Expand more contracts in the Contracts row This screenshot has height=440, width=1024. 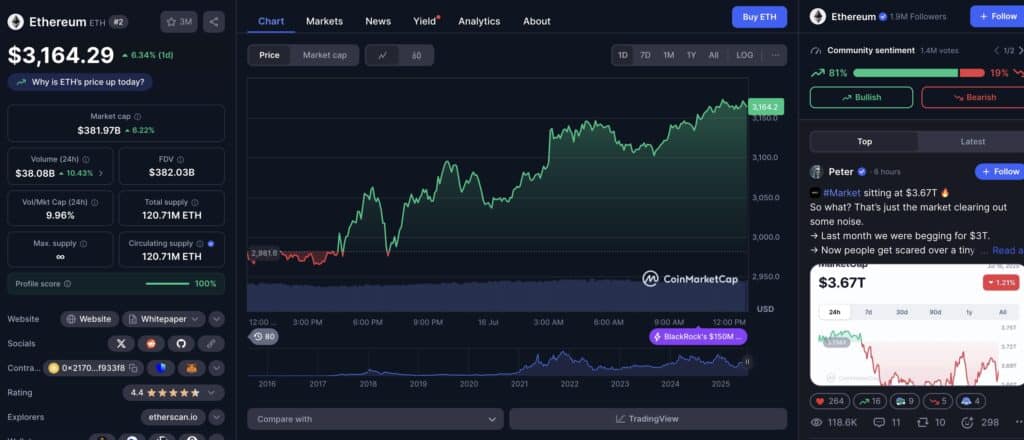click(x=217, y=368)
